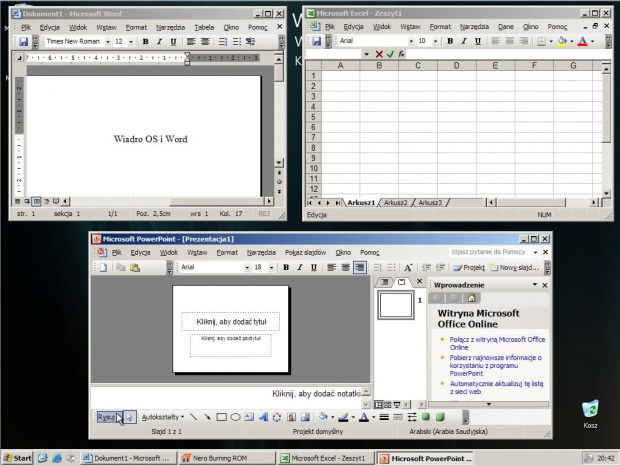Image resolution: width=620 pixels, height=466 pixels.
Task: Open the Tabela menu in Word
Action: pyautogui.click(x=204, y=27)
